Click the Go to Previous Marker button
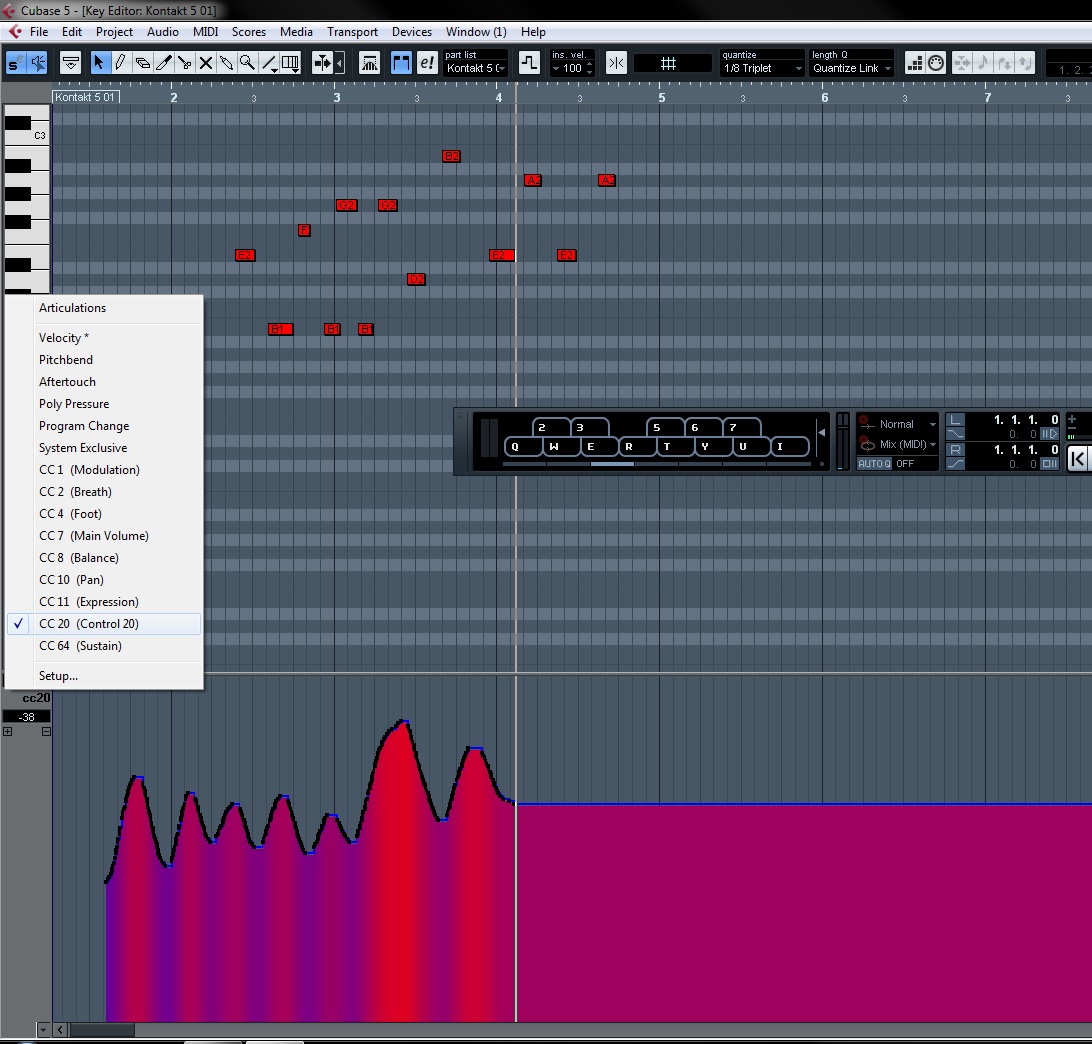The image size is (1092, 1044). 1077,458
